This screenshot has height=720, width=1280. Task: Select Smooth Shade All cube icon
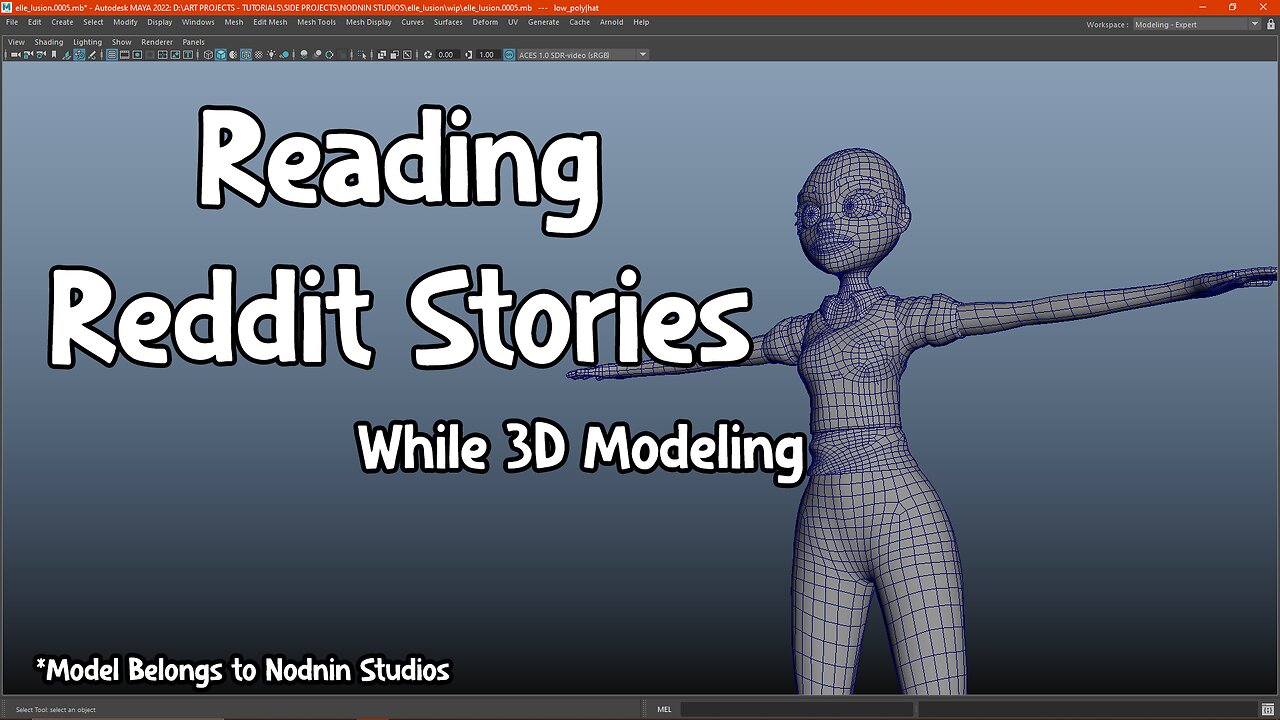221,54
